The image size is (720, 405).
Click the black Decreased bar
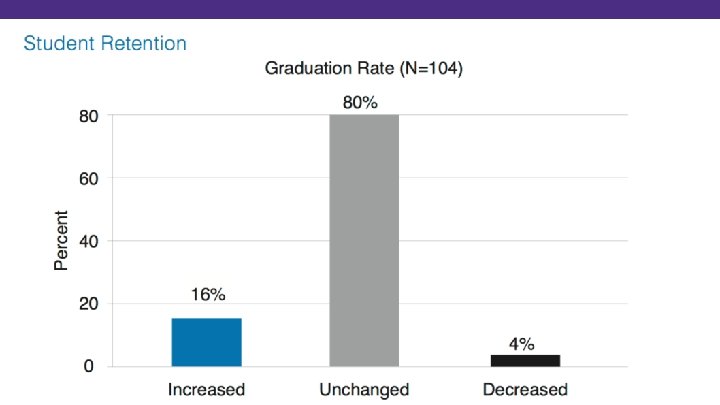click(x=525, y=360)
